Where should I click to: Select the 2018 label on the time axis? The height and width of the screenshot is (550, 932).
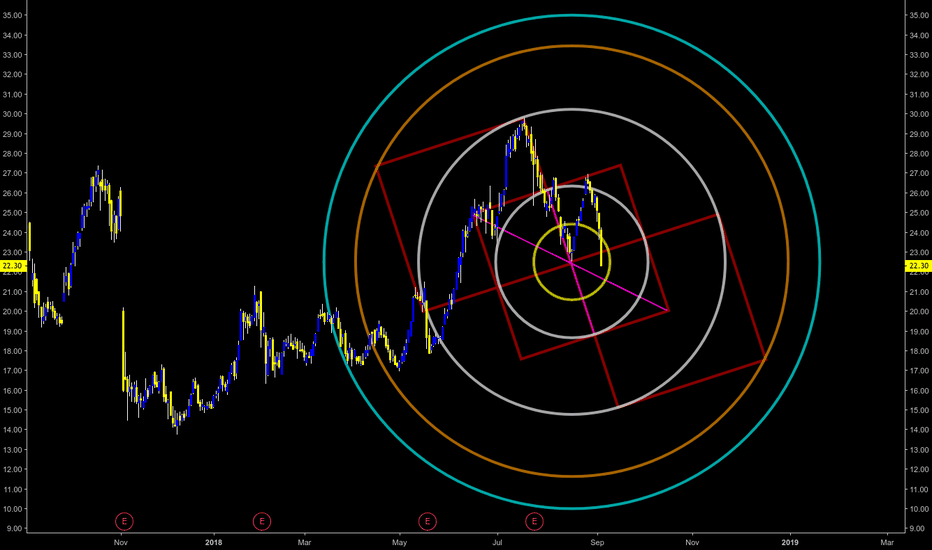click(x=213, y=542)
